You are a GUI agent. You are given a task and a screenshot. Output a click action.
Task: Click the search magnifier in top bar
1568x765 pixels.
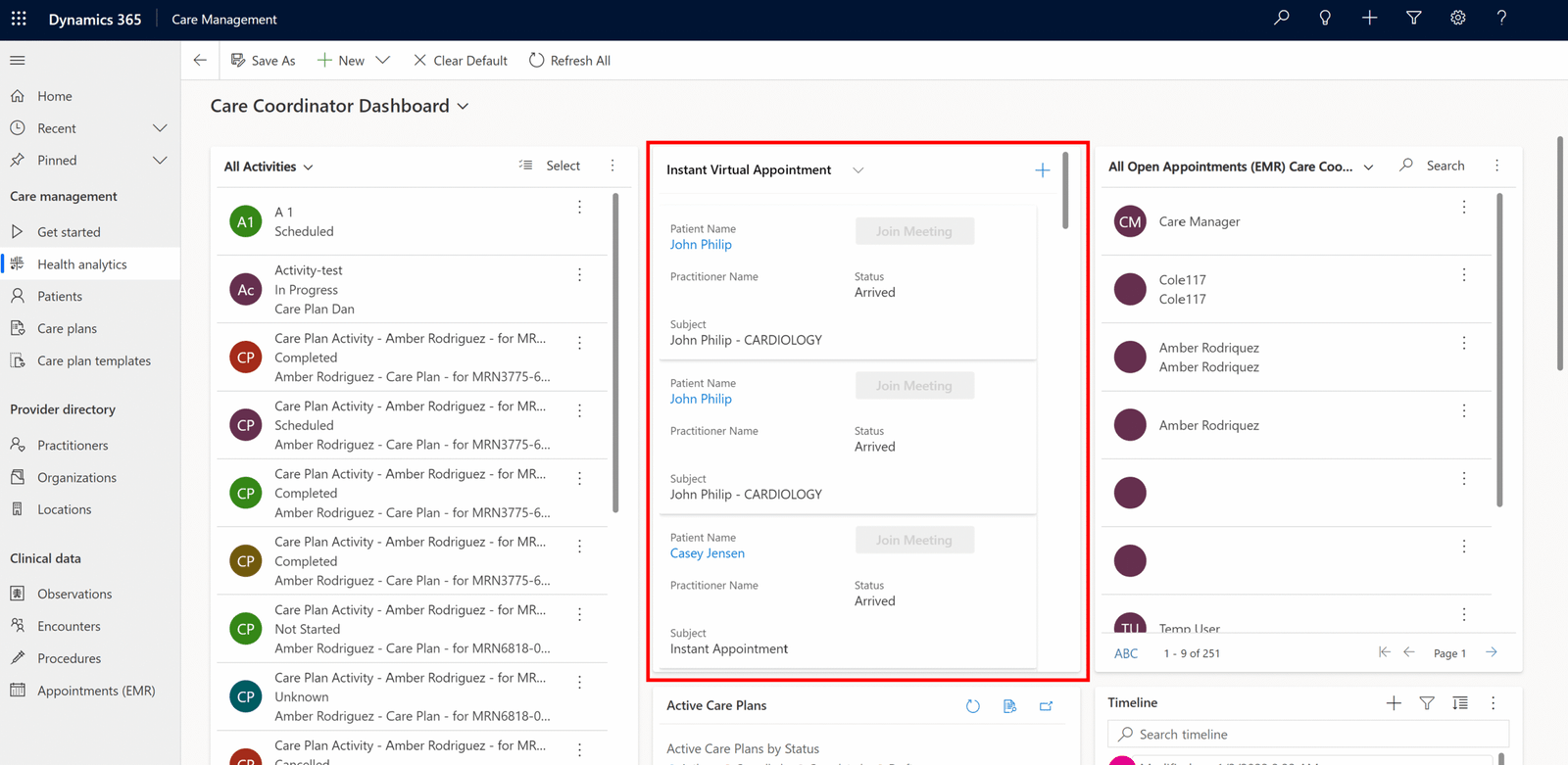(x=1281, y=18)
